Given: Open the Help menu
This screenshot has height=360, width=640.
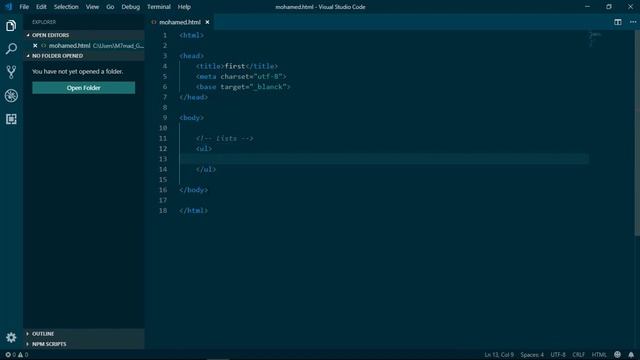Looking at the screenshot, I should [184, 7].
